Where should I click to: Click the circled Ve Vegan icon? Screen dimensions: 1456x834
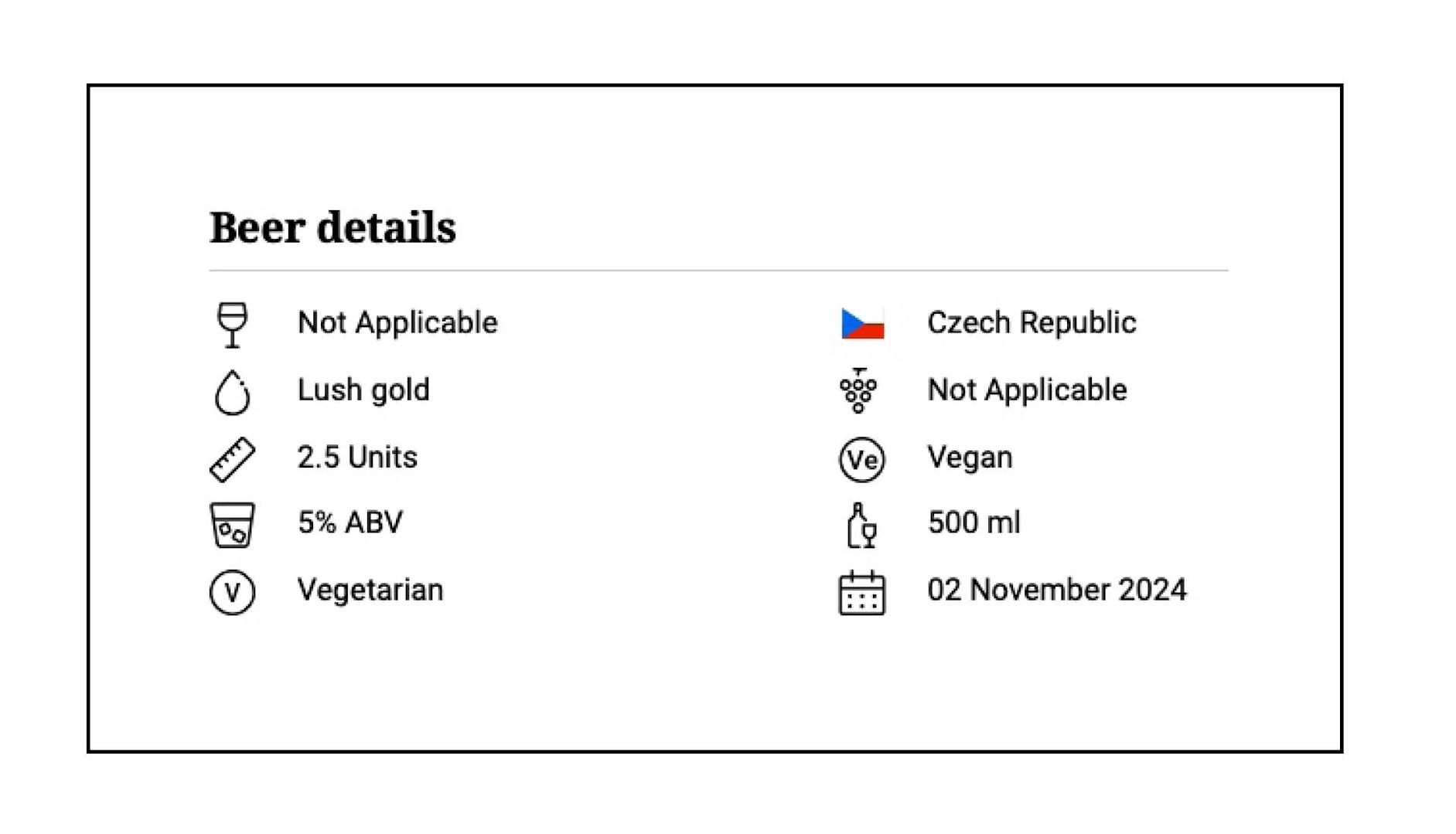[861, 457]
